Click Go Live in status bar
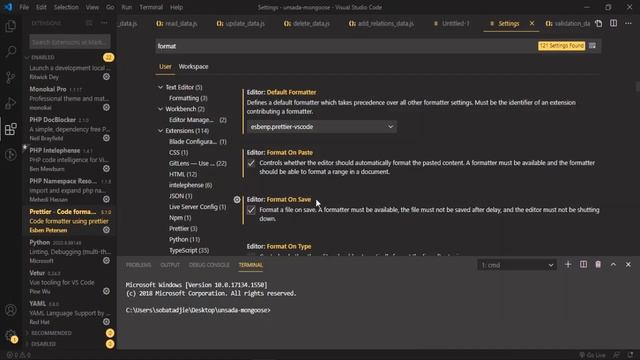This screenshot has width=640, height=360. click(x=593, y=355)
